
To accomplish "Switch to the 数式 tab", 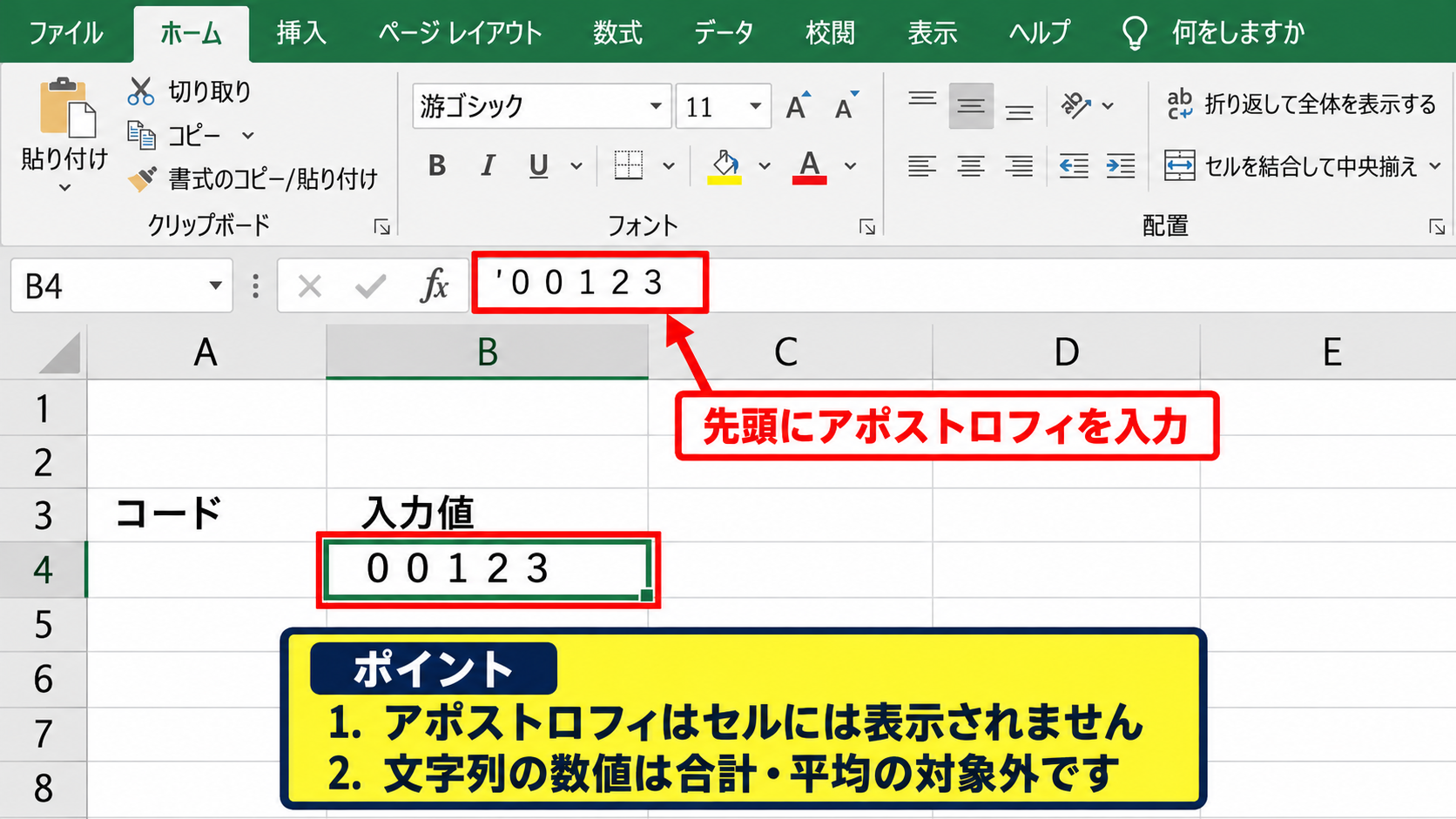I will coord(617,33).
